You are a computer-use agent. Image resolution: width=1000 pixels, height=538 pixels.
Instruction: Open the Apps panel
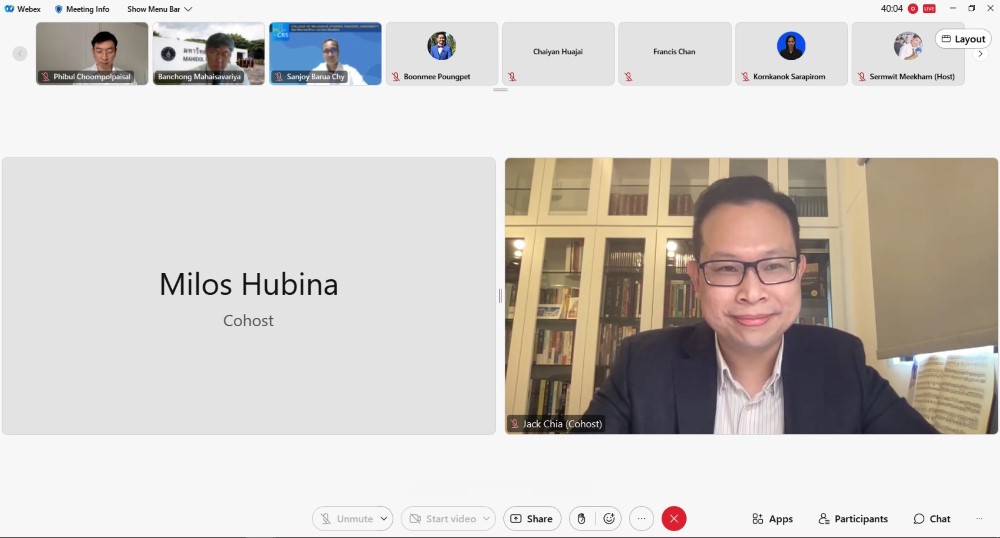(x=773, y=519)
